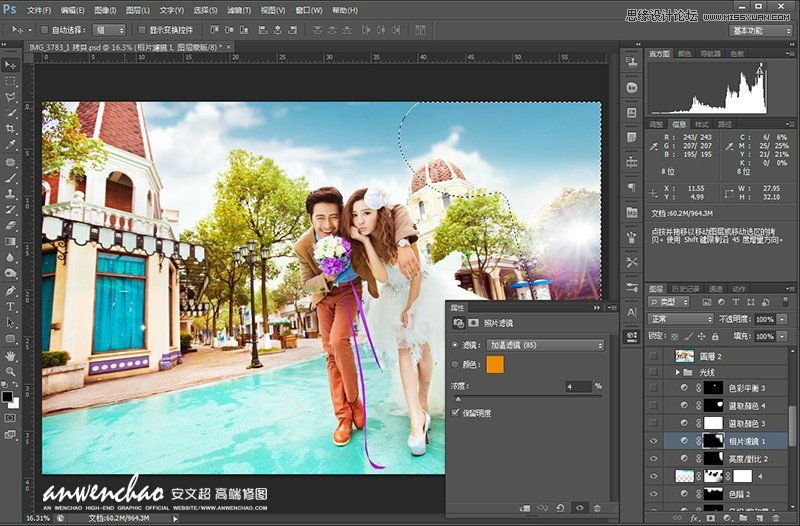Select the Brush tool
Screen dimensions: 800x526
[10, 178]
